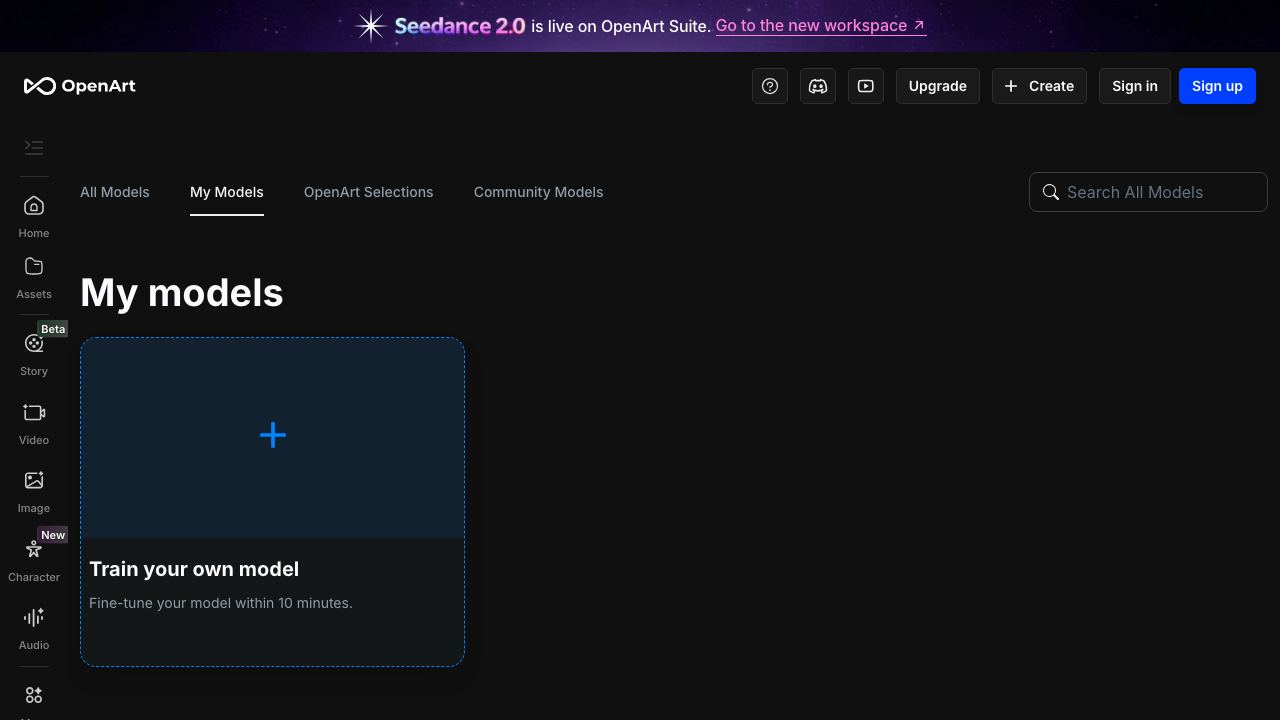This screenshot has height=720, width=1280.
Task: Click 'Fine-tune your model within 10 minutes' text
Action: tap(221, 603)
